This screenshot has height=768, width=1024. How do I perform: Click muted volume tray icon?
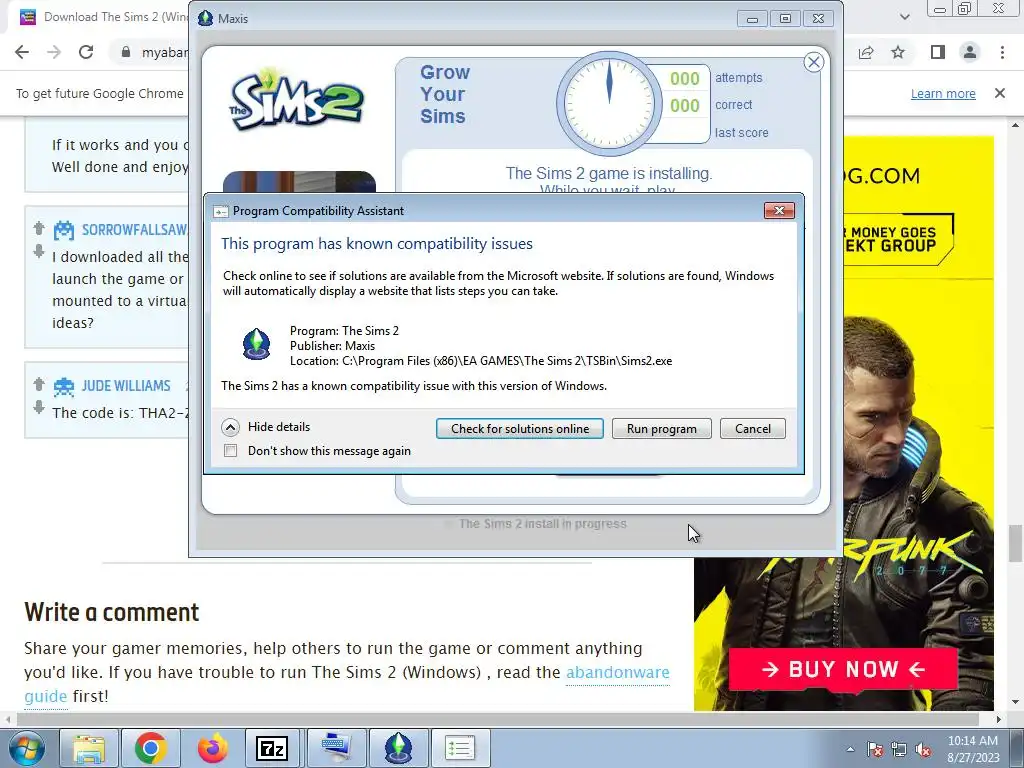[x=923, y=749]
